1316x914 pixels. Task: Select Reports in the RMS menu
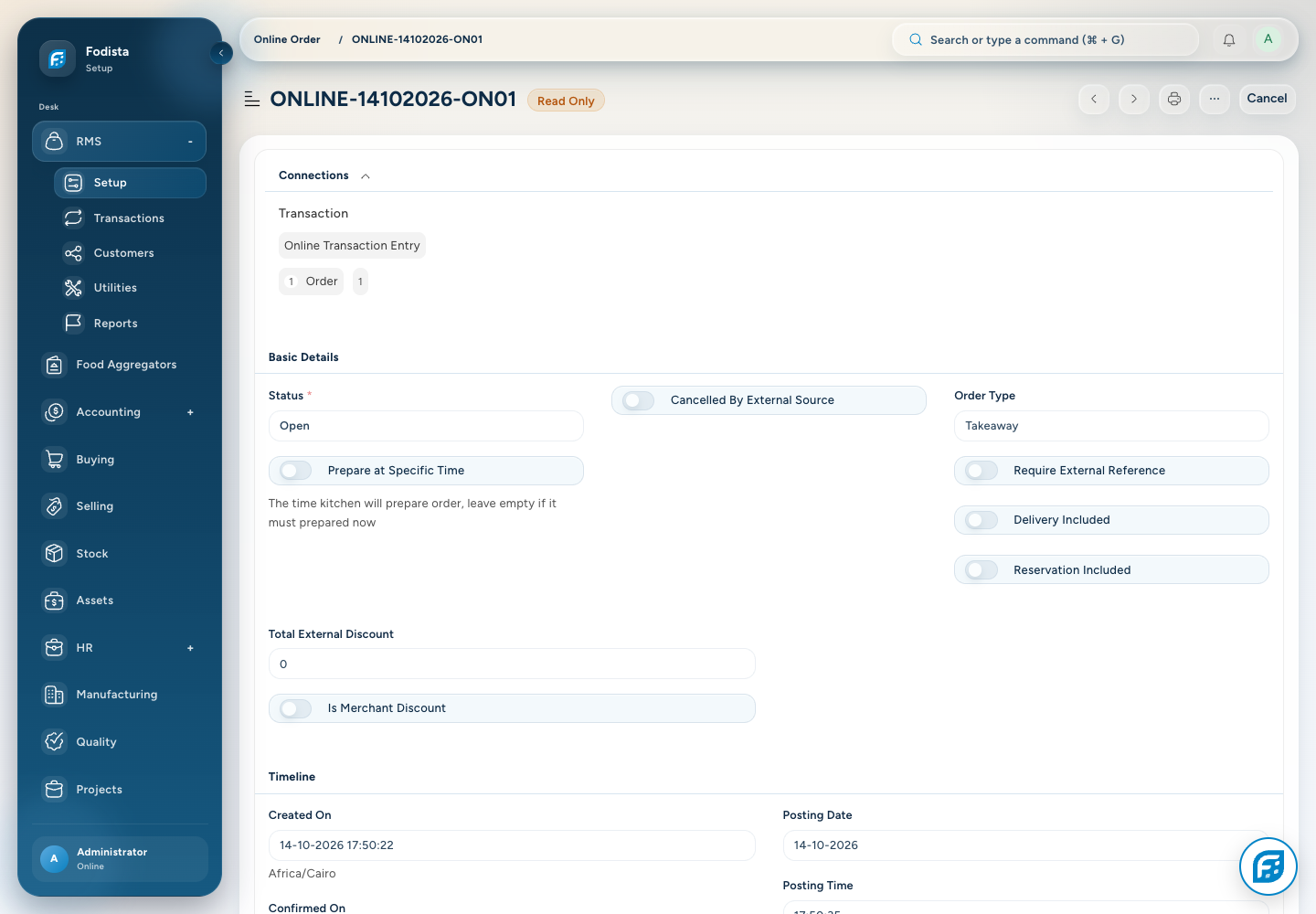[x=130, y=324]
